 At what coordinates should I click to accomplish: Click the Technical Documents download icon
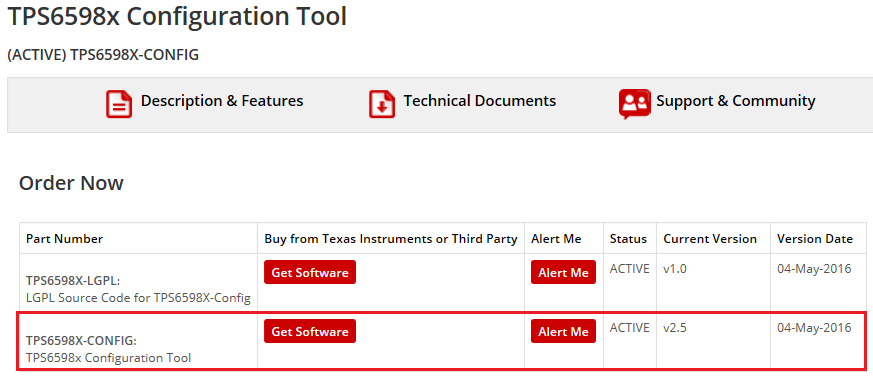click(382, 103)
